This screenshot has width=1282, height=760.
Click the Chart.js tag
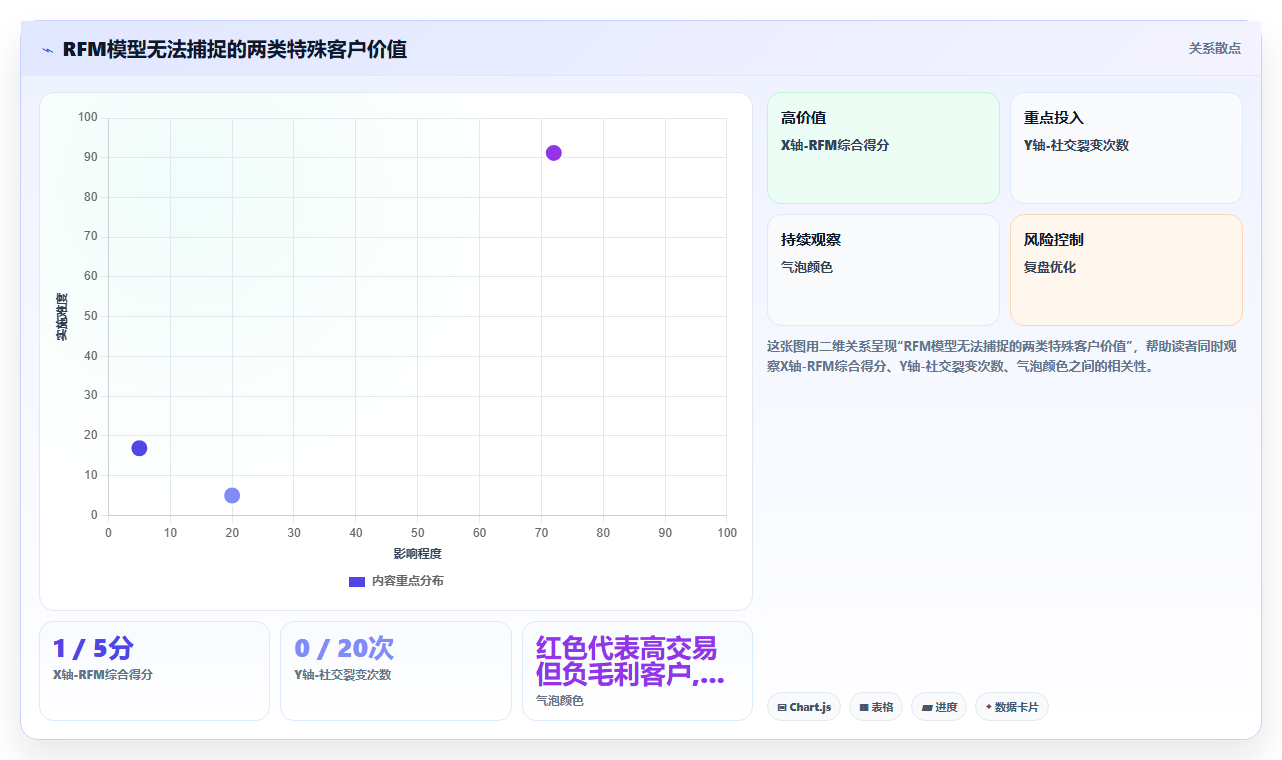[x=804, y=707]
